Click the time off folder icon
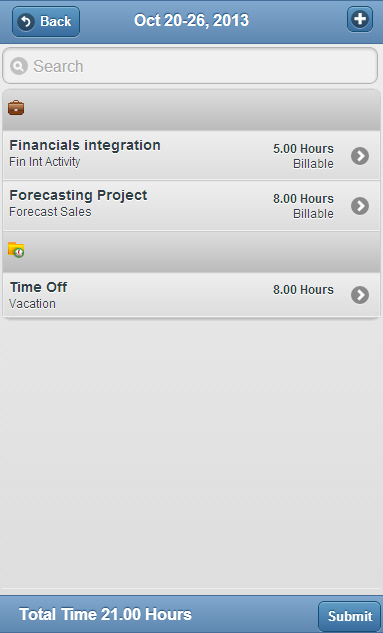This screenshot has width=383, height=633. 16,250
